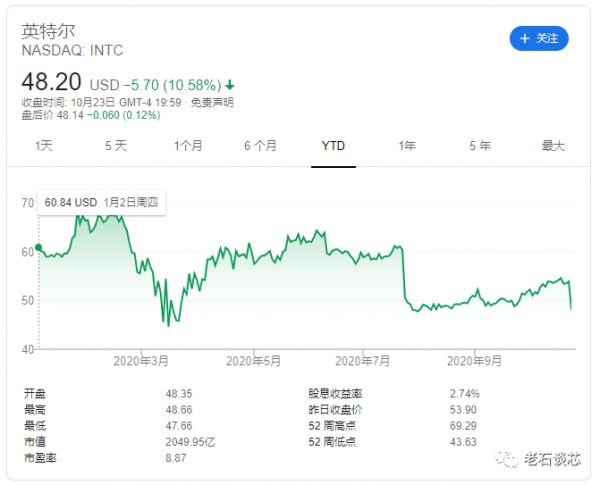600x485 pixels.
Task: Open the 免责声明 disclaimer link
Action: (x=212, y=102)
